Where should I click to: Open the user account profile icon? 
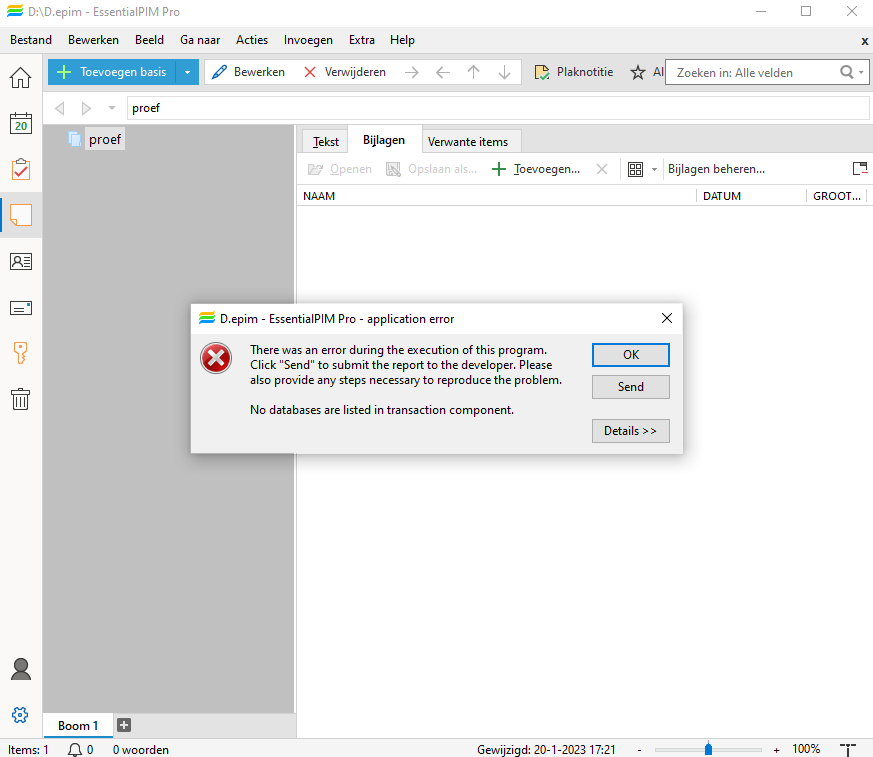tap(21, 669)
